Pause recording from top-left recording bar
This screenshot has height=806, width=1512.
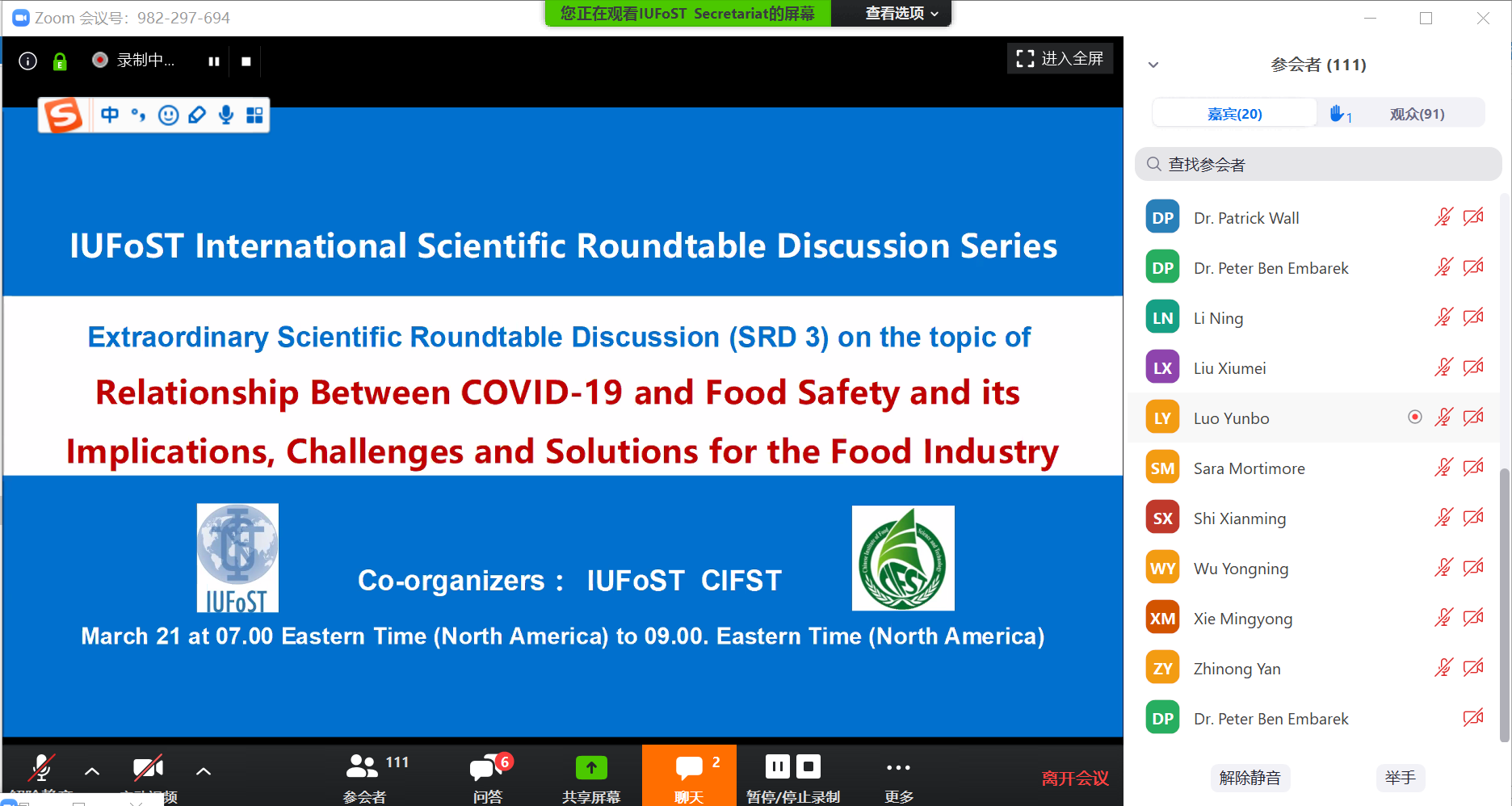click(x=214, y=61)
